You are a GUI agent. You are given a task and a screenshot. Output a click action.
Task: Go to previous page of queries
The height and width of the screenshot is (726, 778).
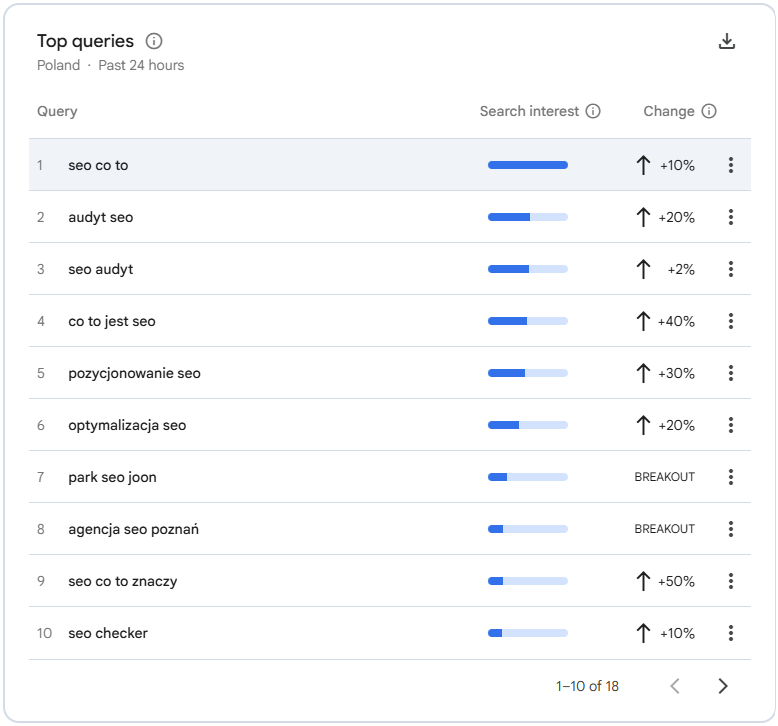[x=675, y=686]
